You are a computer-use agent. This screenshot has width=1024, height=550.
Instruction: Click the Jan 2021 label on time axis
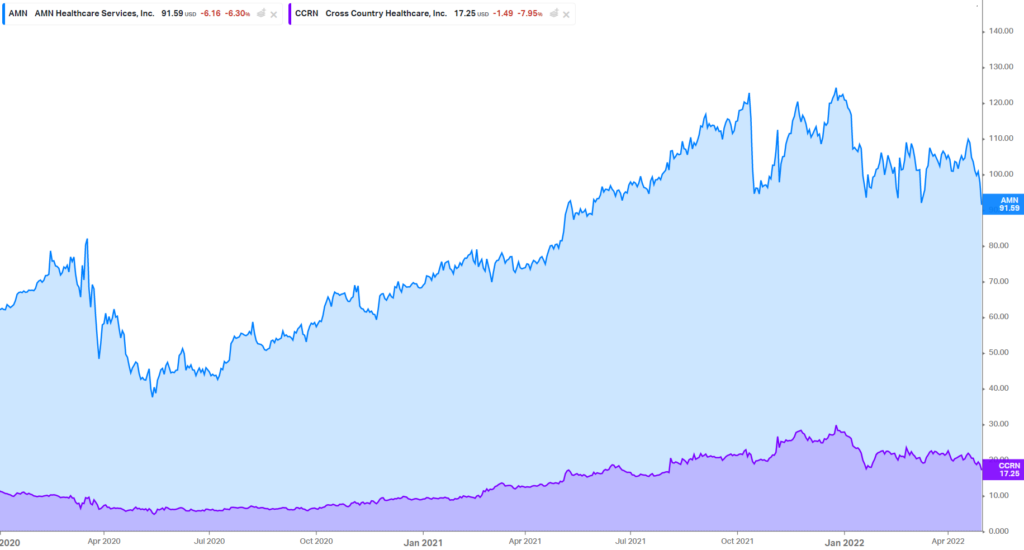(423, 543)
